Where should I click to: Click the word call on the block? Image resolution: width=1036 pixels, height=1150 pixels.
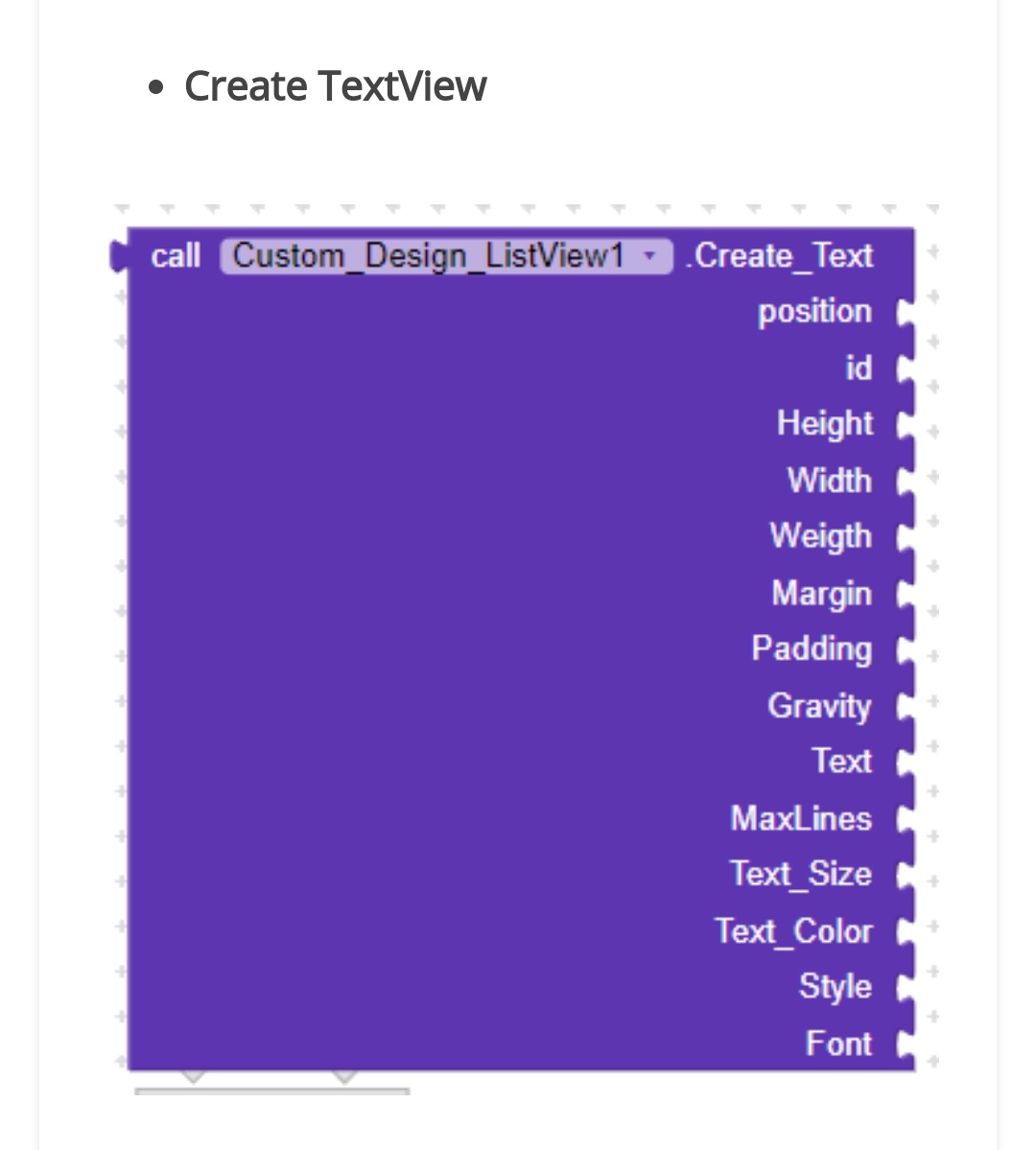[x=176, y=256]
